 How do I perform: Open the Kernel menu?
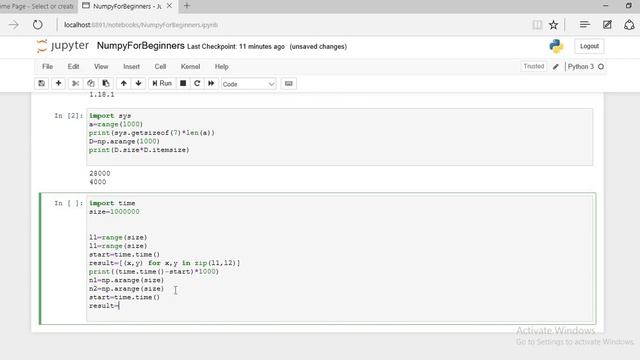(x=190, y=67)
